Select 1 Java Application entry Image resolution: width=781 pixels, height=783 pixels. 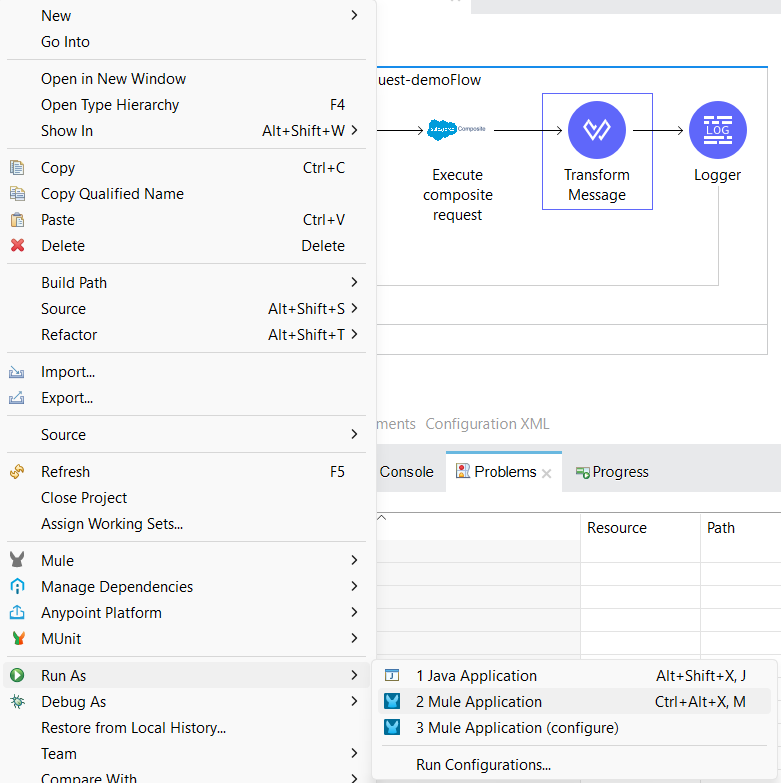click(x=476, y=676)
